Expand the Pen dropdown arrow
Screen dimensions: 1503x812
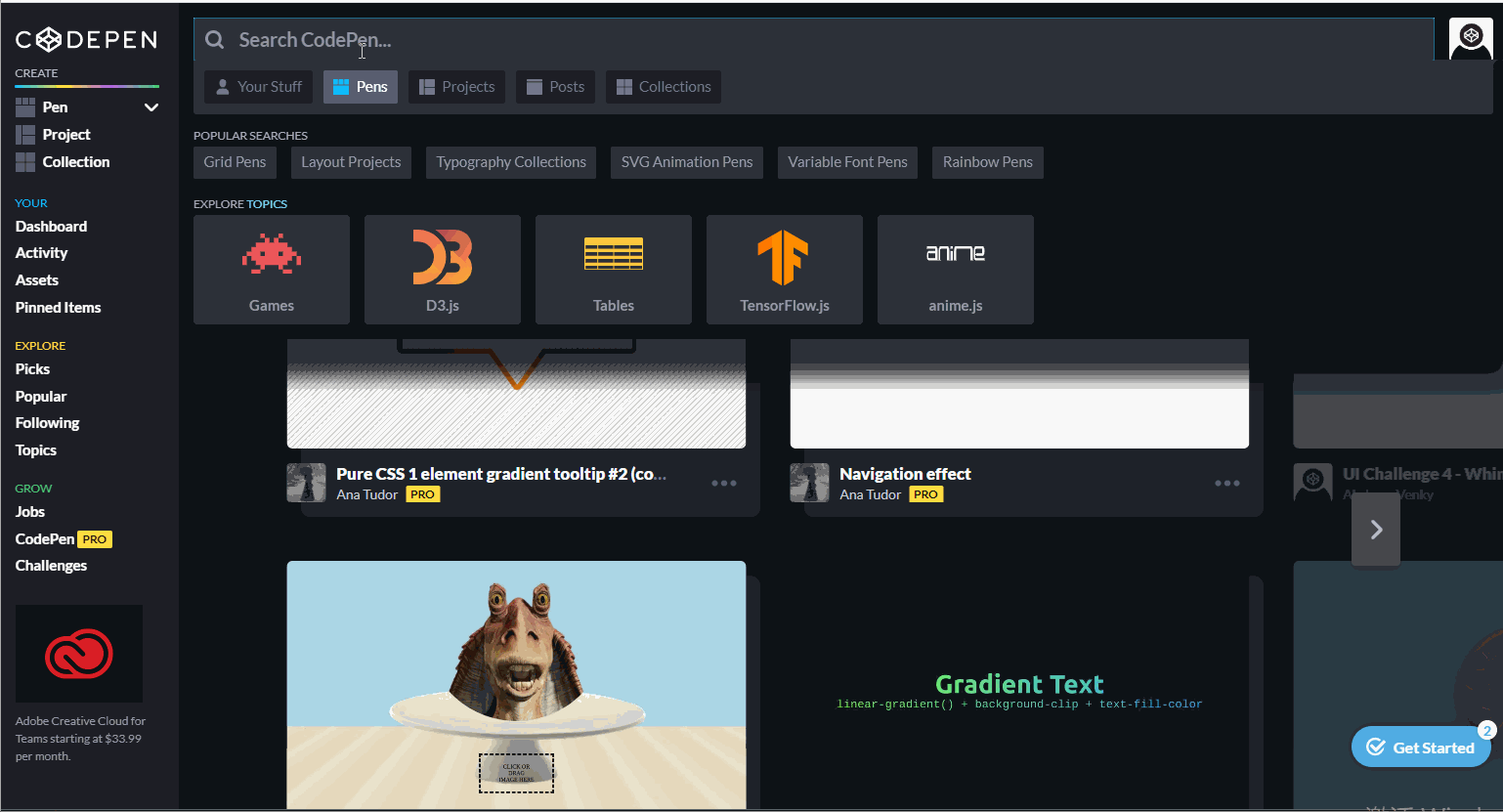(151, 107)
